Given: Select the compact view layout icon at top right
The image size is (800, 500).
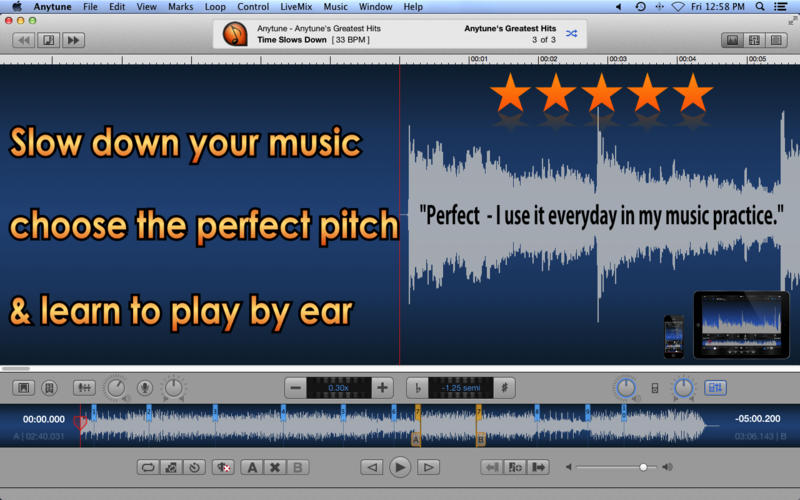Looking at the screenshot, I should pos(776,40).
